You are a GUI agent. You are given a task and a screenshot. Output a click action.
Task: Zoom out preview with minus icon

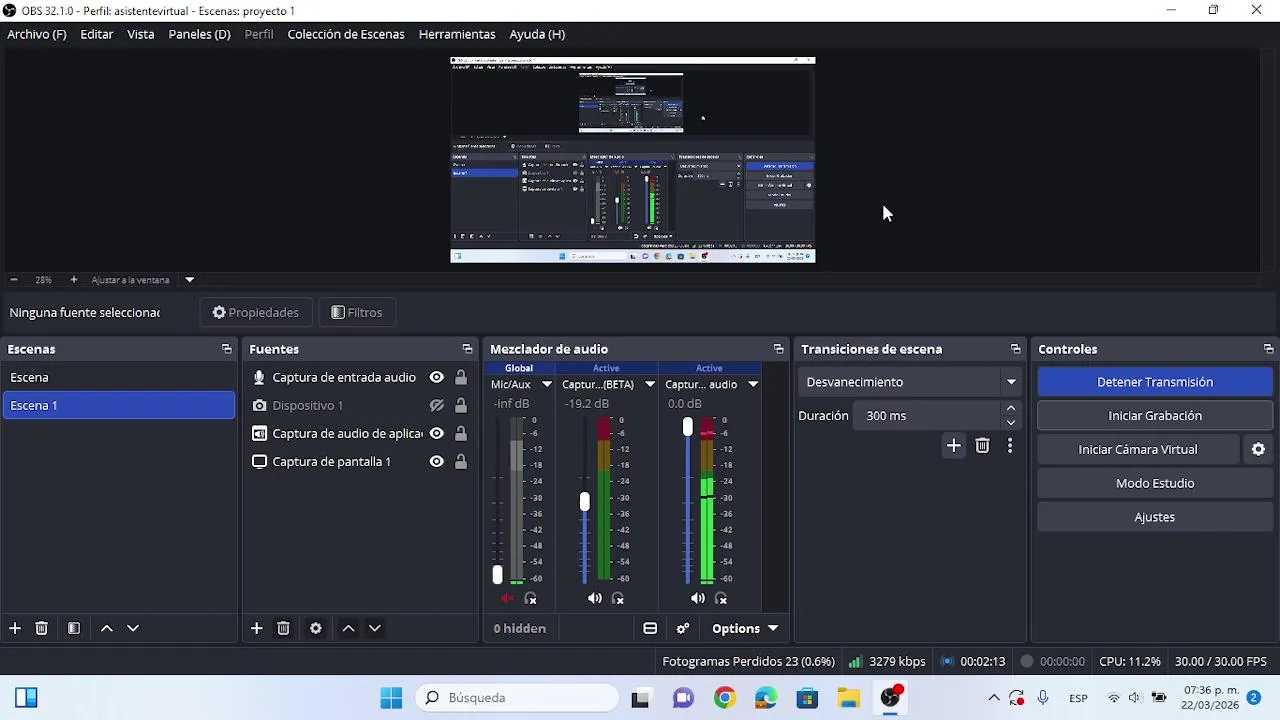tap(14, 280)
